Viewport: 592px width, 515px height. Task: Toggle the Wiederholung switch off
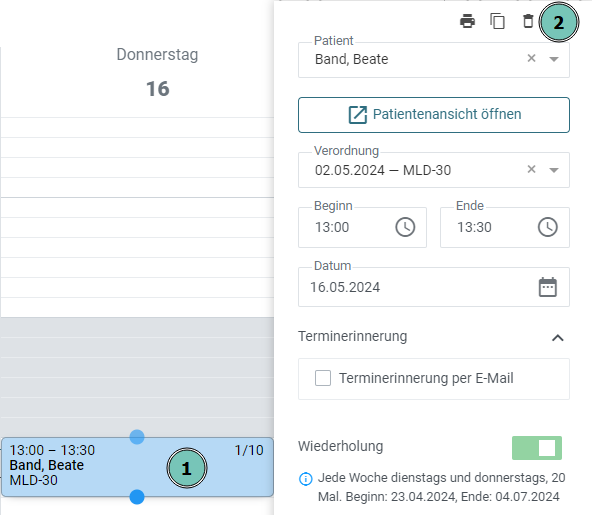tap(536, 448)
